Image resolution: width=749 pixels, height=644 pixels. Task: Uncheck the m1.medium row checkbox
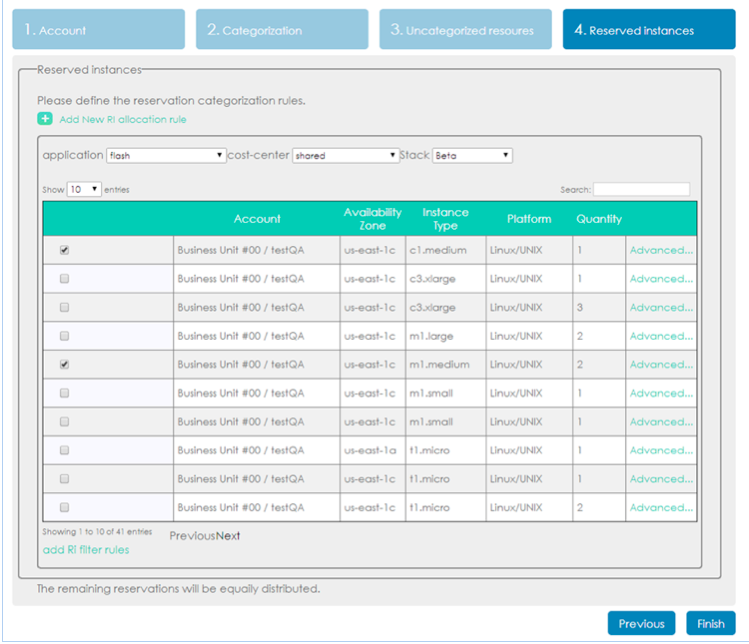point(65,365)
